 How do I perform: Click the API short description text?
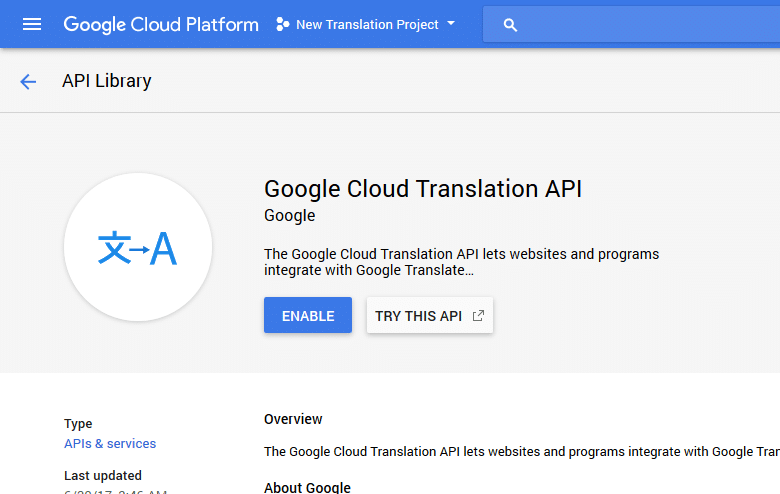pos(462,262)
